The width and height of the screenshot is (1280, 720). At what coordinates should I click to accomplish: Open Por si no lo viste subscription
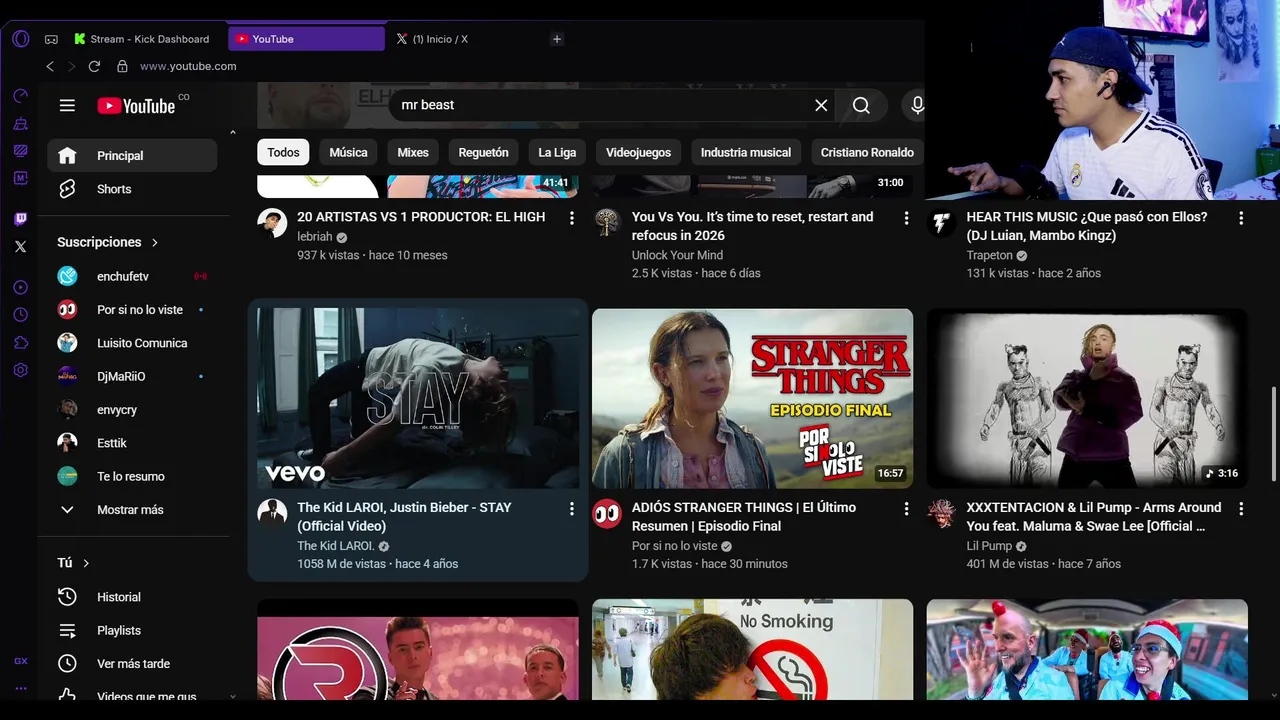pyautogui.click(x=132, y=310)
